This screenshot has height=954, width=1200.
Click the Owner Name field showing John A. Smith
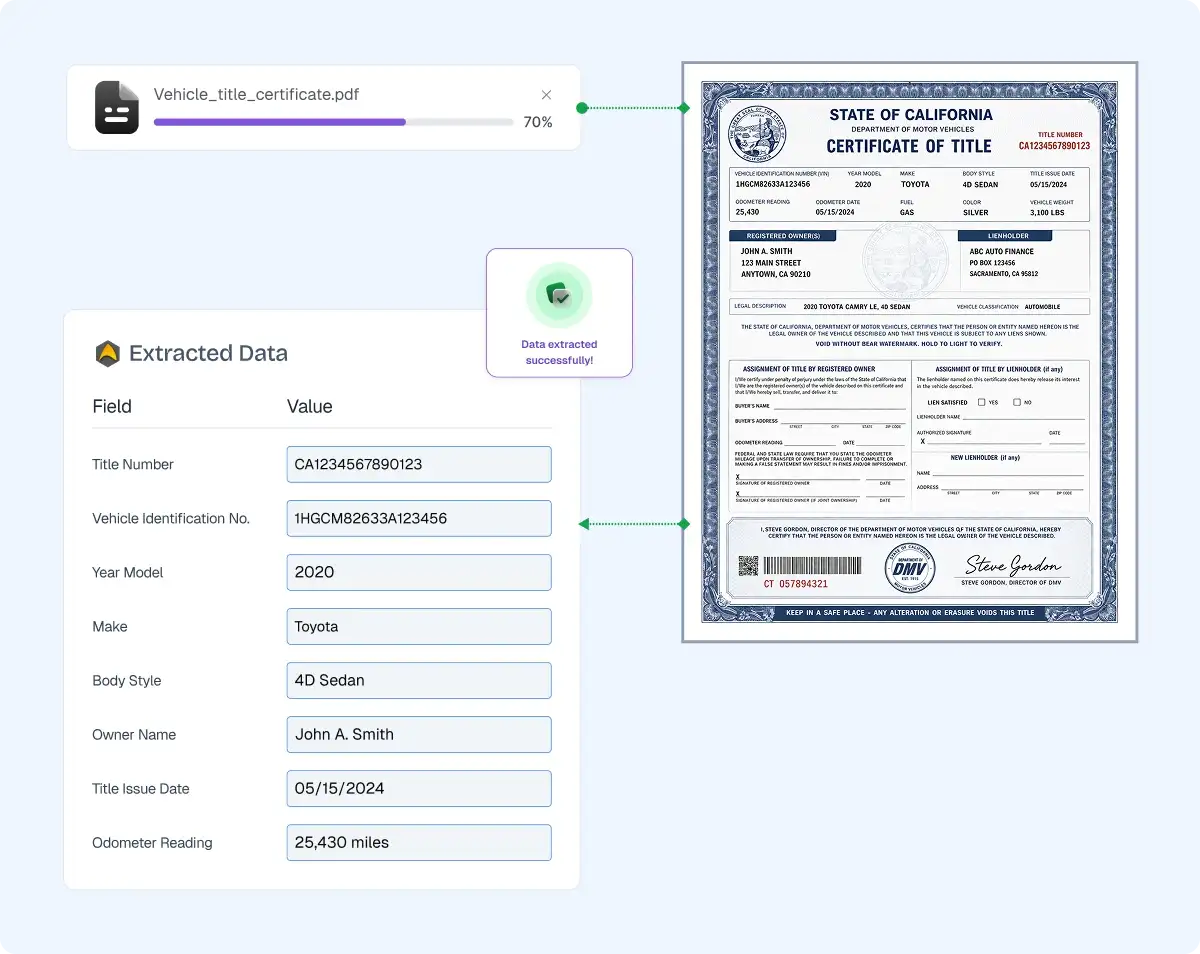418,734
